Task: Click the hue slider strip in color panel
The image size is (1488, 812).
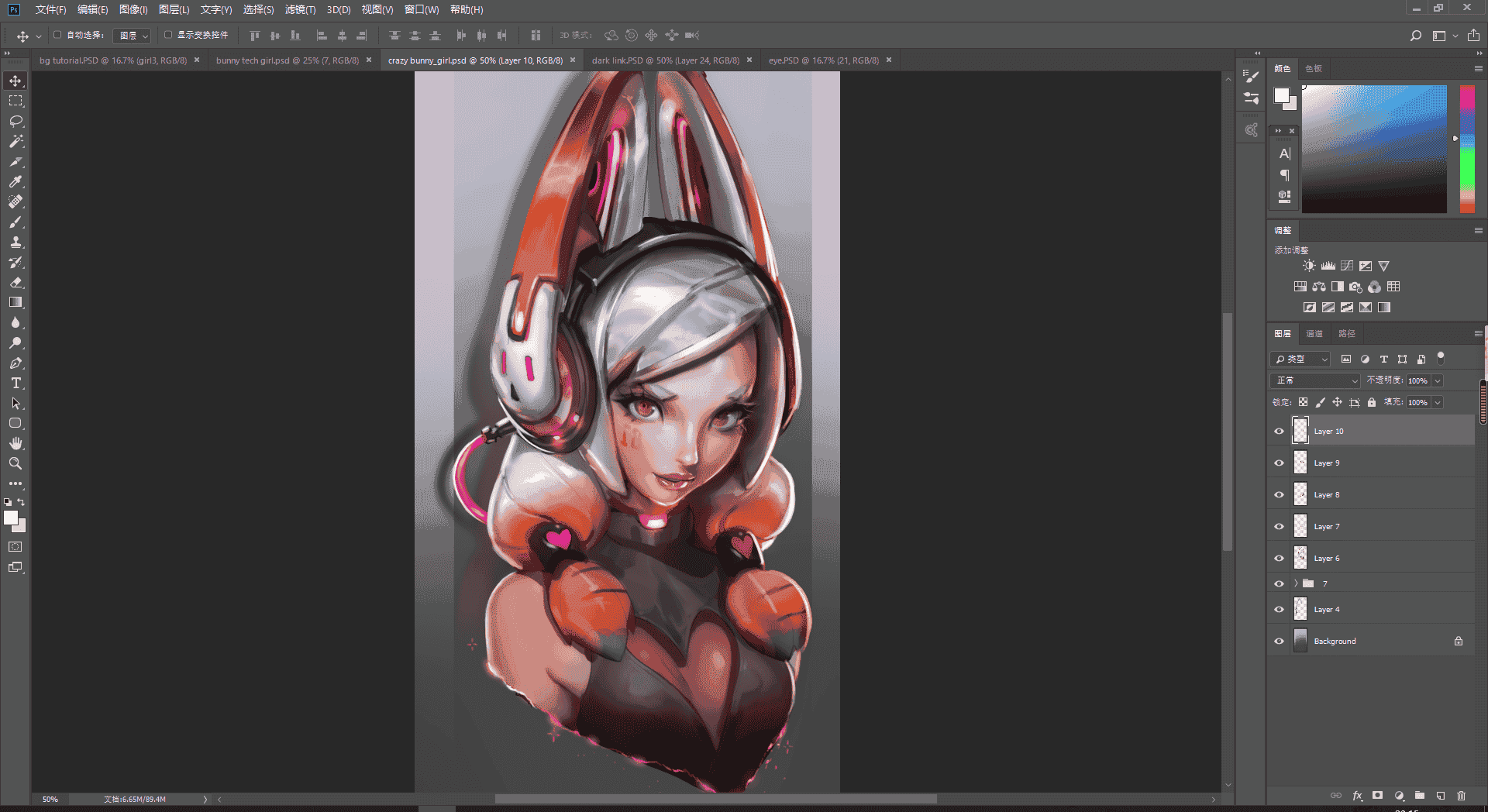Action: (1467, 149)
